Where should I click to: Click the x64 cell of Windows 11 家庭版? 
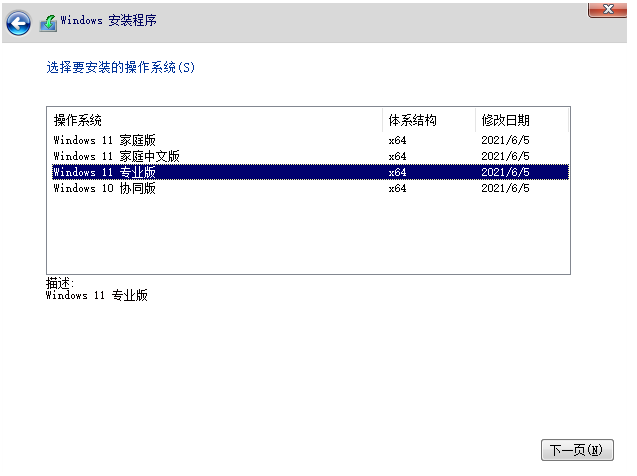(x=397, y=140)
